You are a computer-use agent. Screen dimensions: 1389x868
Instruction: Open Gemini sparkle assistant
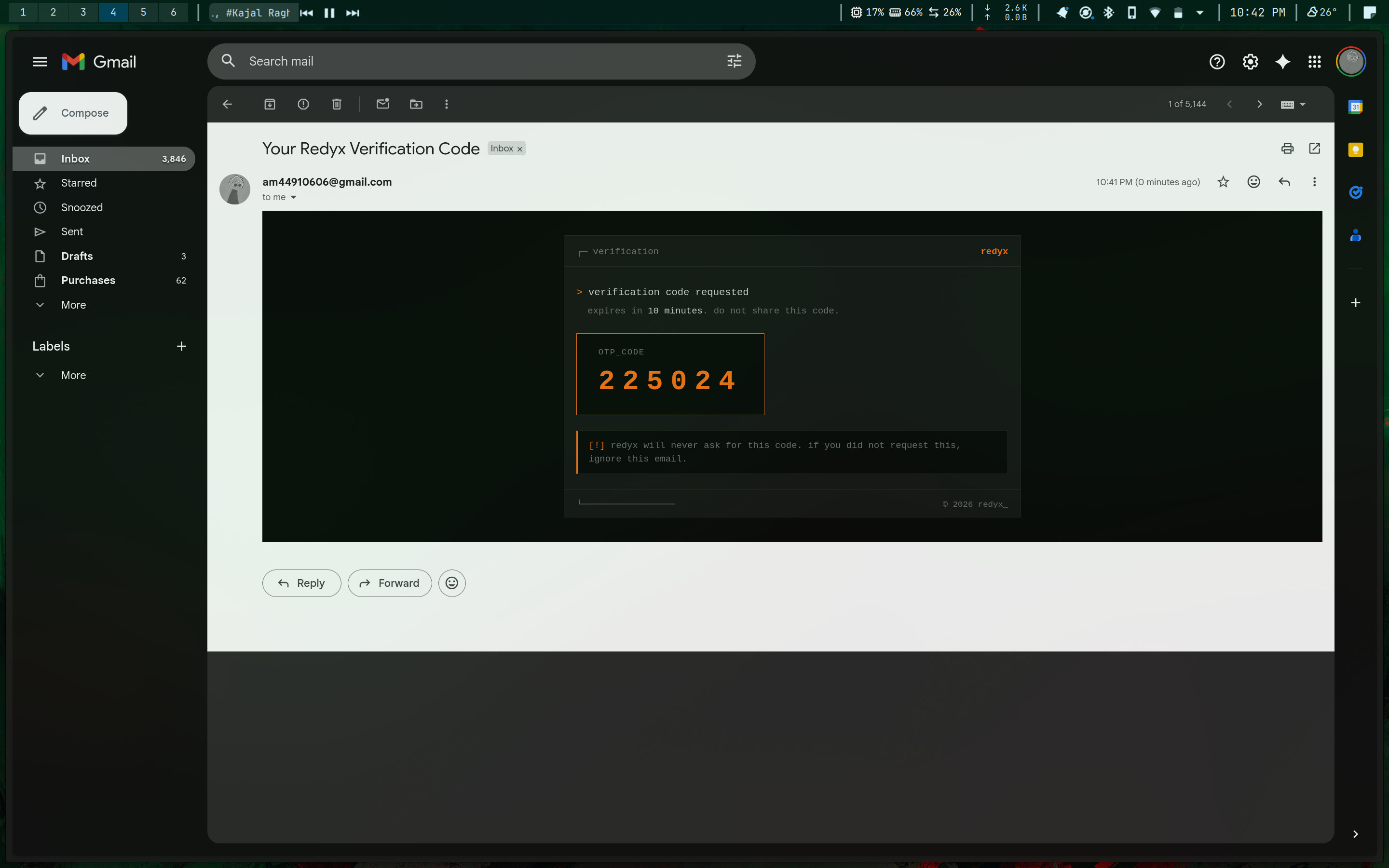tap(1282, 62)
